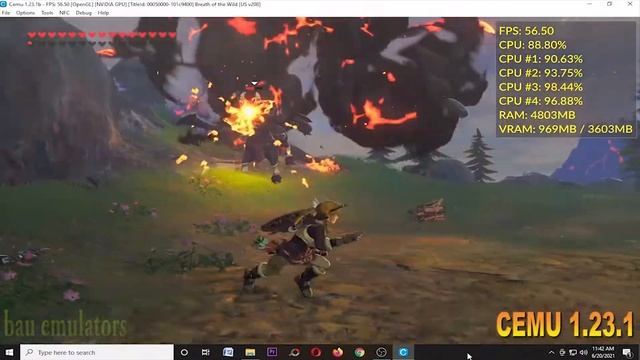Focus the taskbar search box
This screenshot has height=360, width=640.
coord(97,352)
